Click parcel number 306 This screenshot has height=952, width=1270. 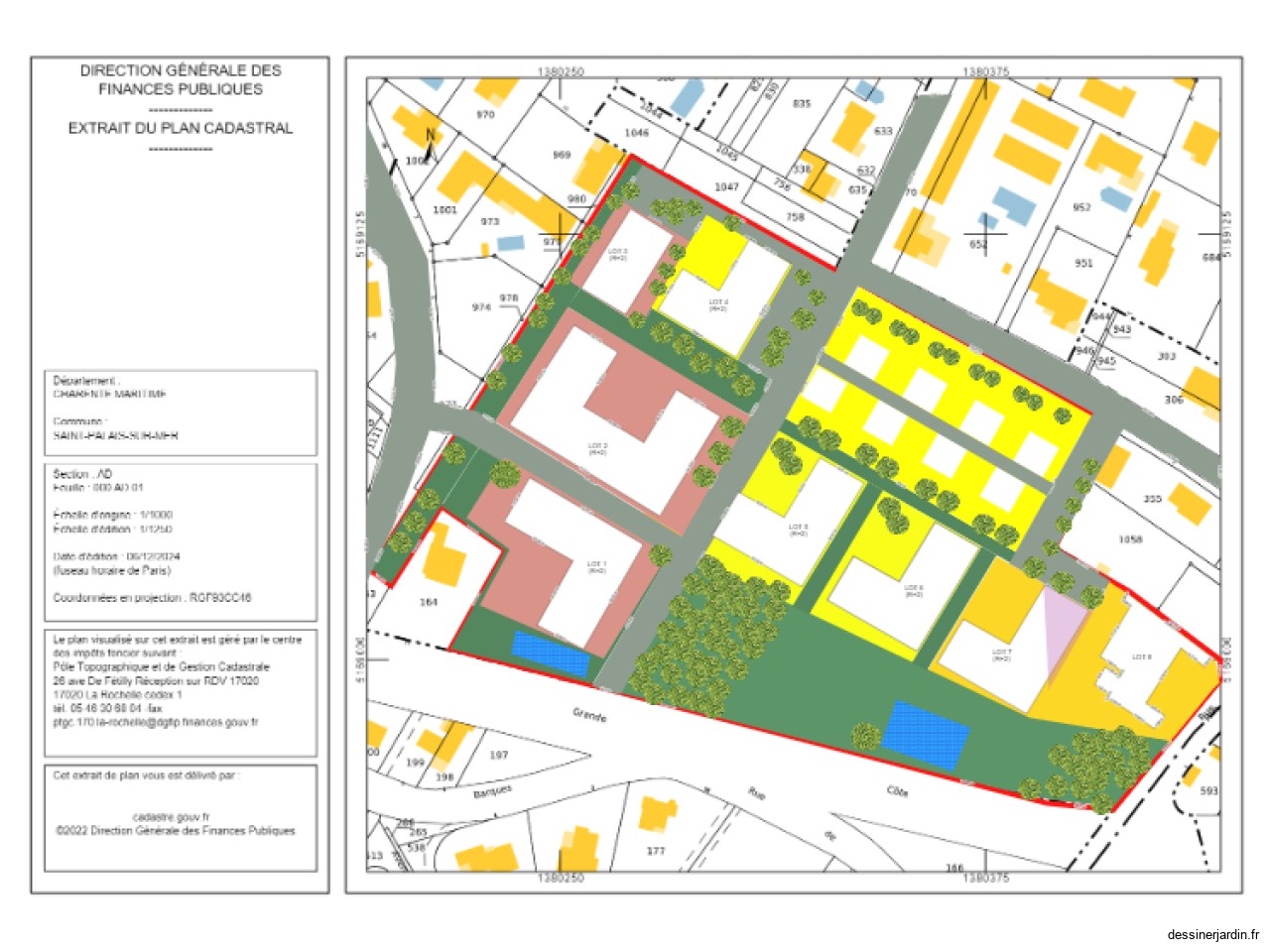point(1174,400)
